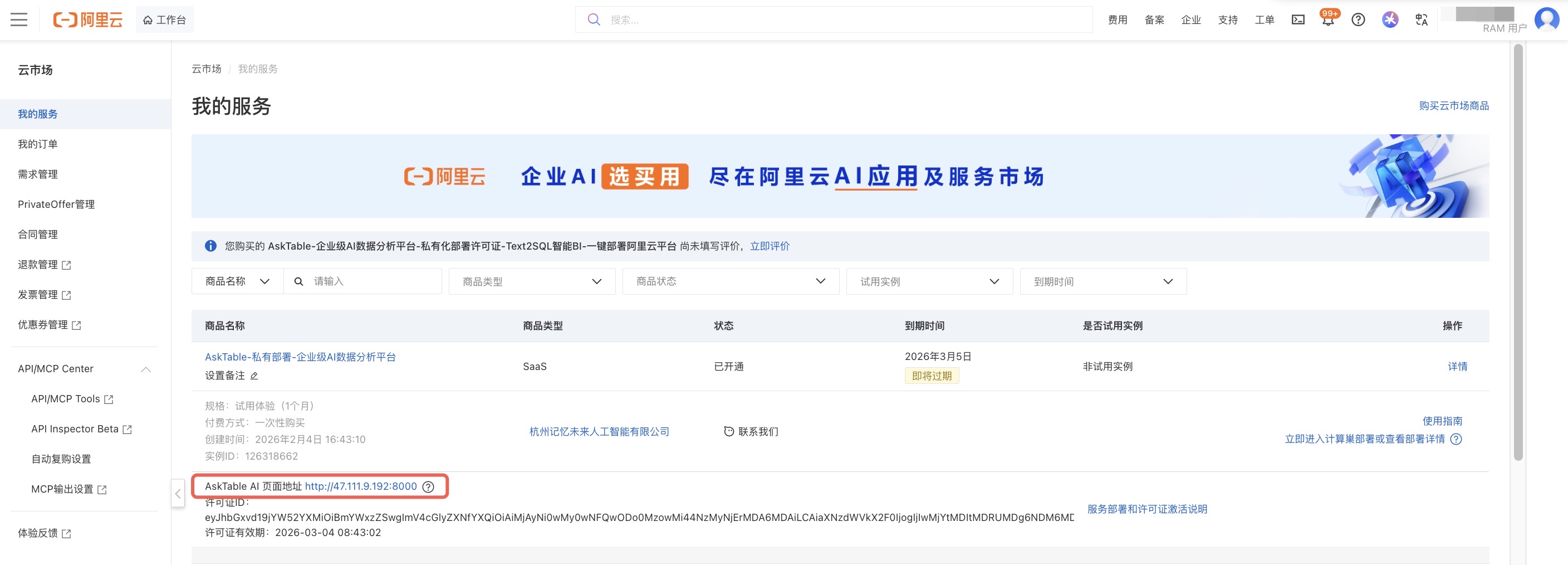Click the page vertical scrollbar

point(1518,243)
